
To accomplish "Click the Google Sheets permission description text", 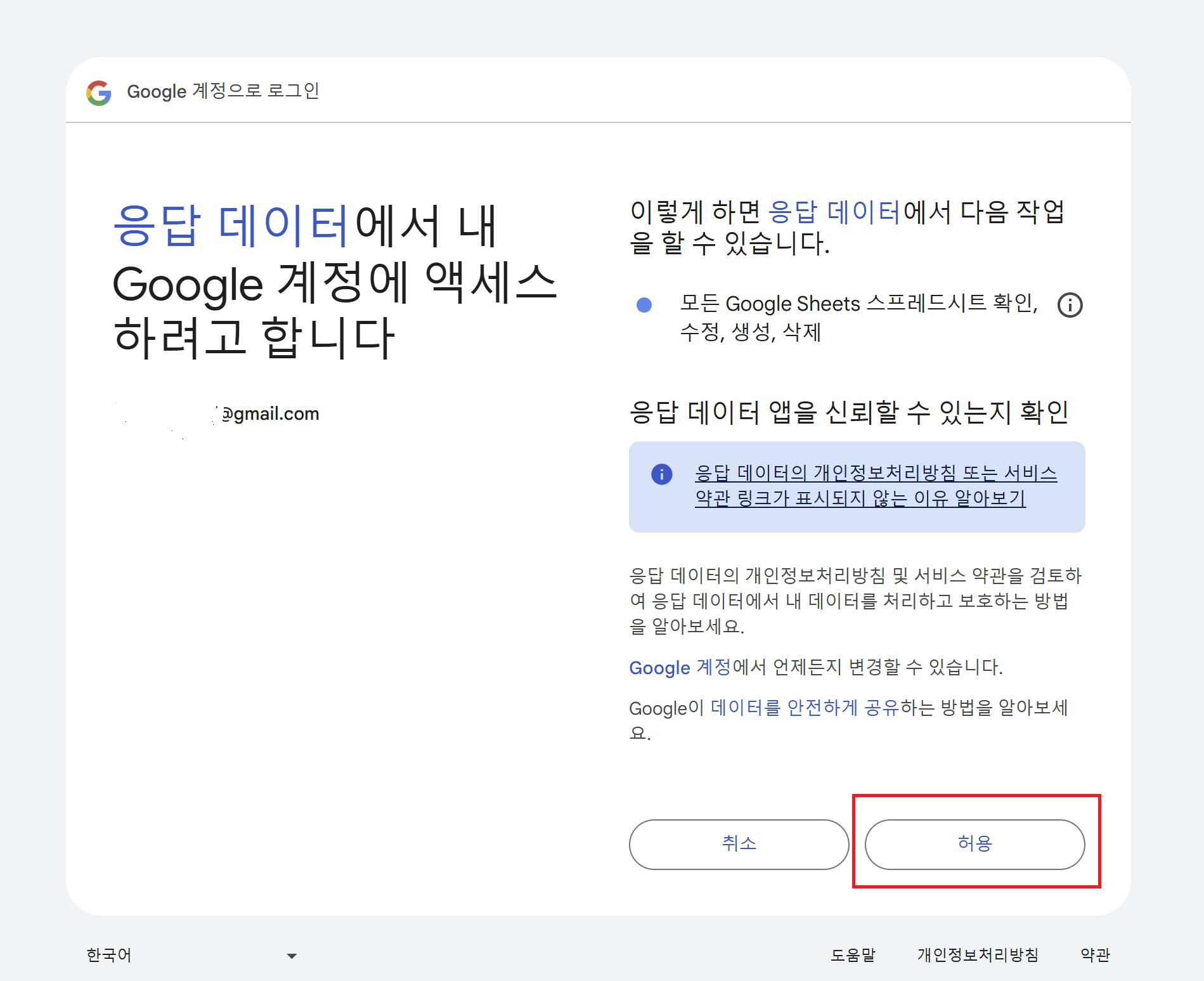I will [858, 318].
